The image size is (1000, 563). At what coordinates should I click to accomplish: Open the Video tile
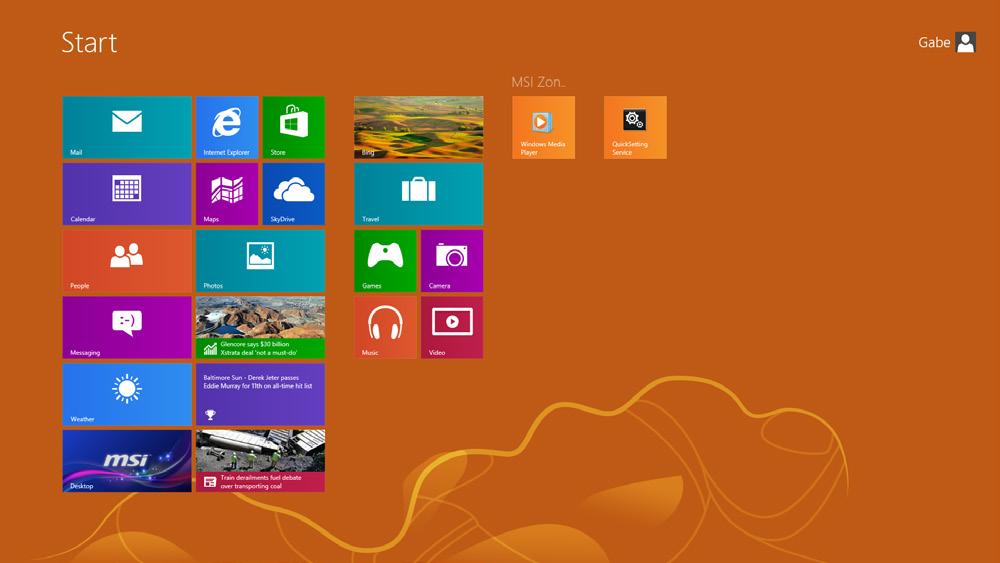[x=452, y=327]
